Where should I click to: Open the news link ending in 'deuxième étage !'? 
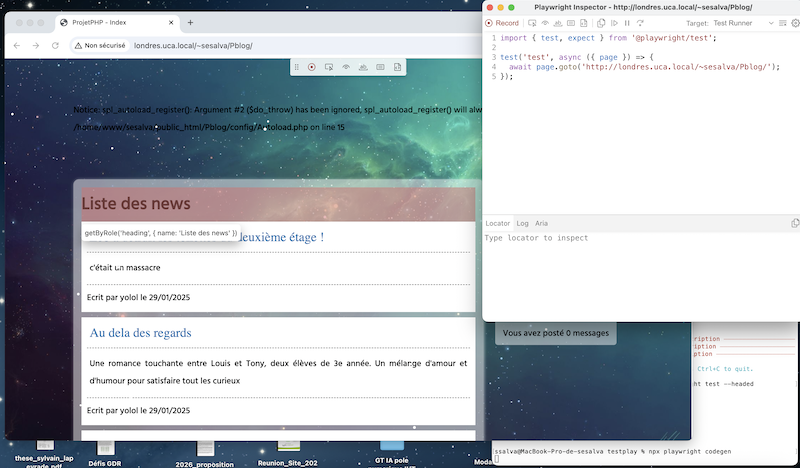pos(282,237)
